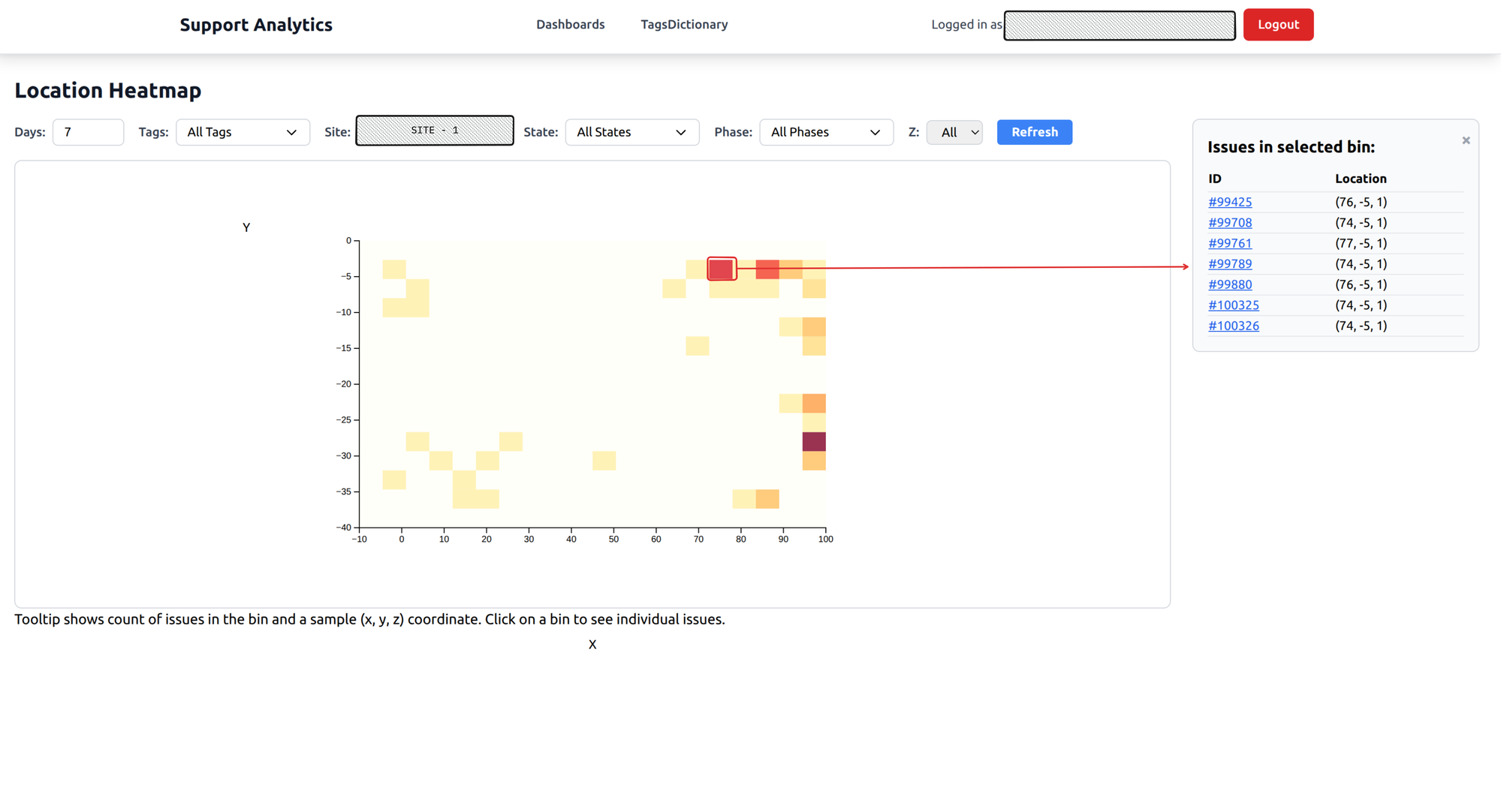Follow the #99761 issue link

point(1229,243)
